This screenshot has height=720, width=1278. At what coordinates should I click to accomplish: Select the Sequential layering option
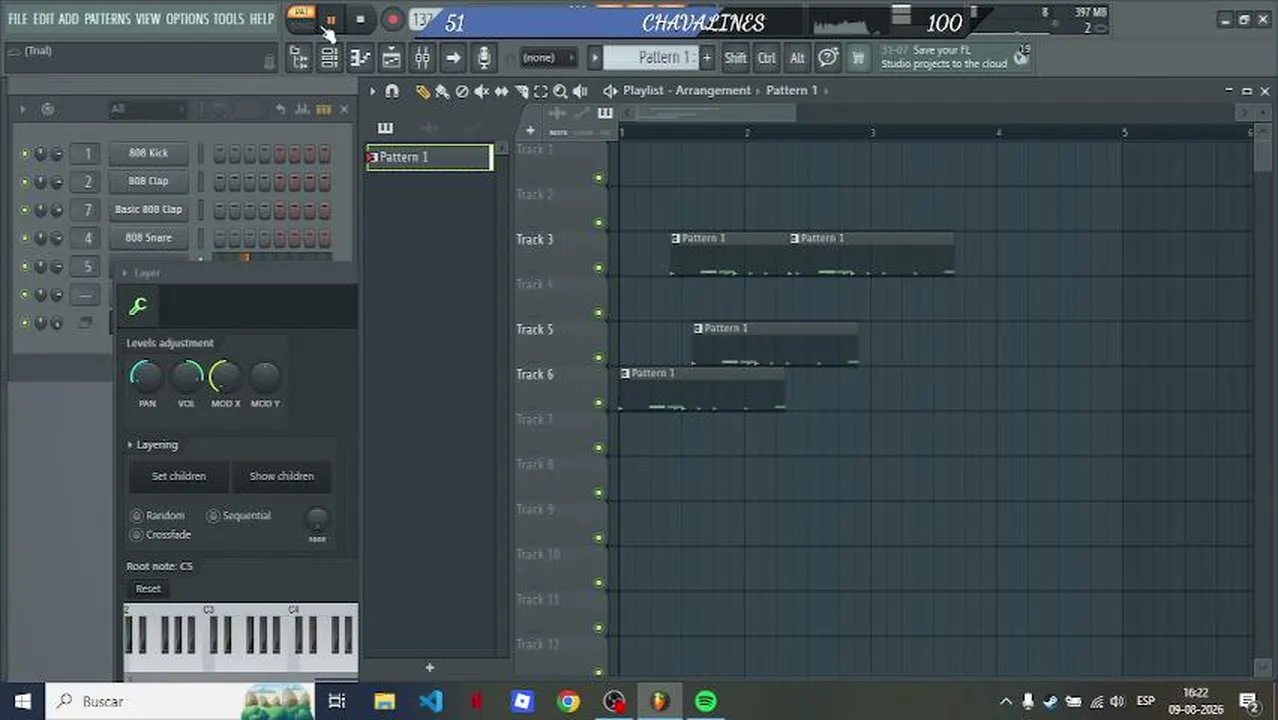pyautogui.click(x=239, y=516)
